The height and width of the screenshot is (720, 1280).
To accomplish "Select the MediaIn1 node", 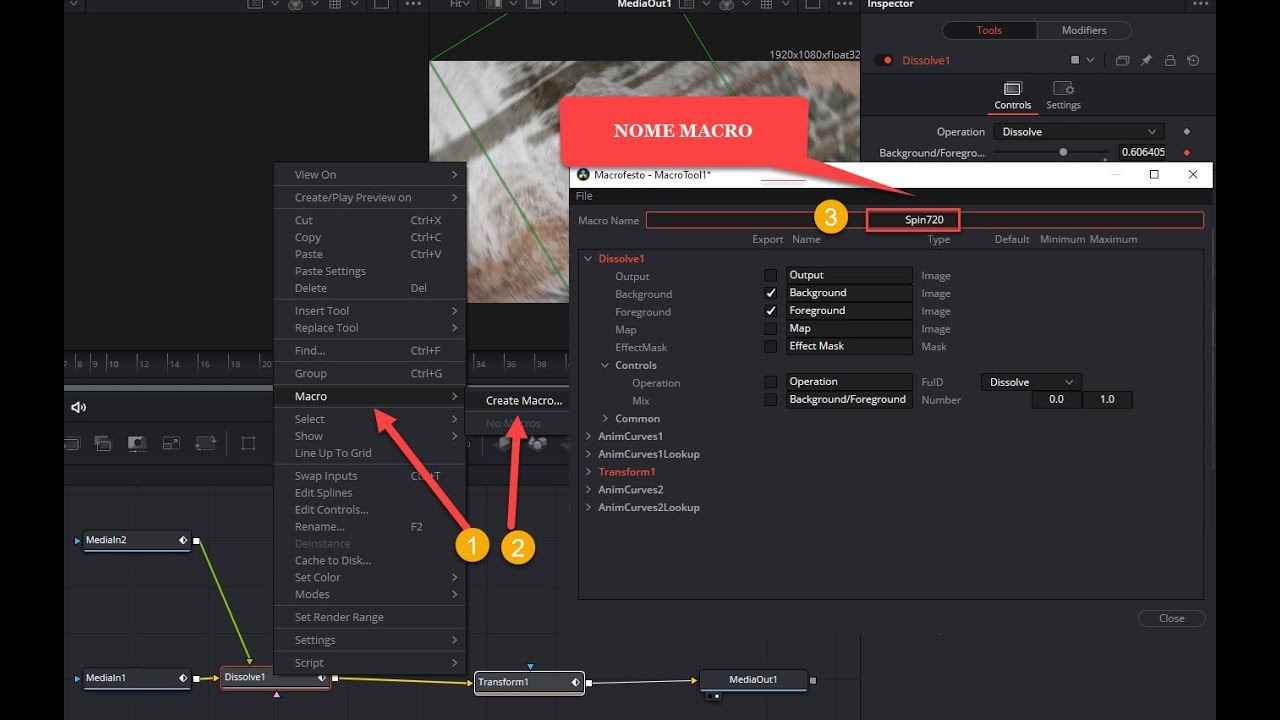I will point(136,679).
